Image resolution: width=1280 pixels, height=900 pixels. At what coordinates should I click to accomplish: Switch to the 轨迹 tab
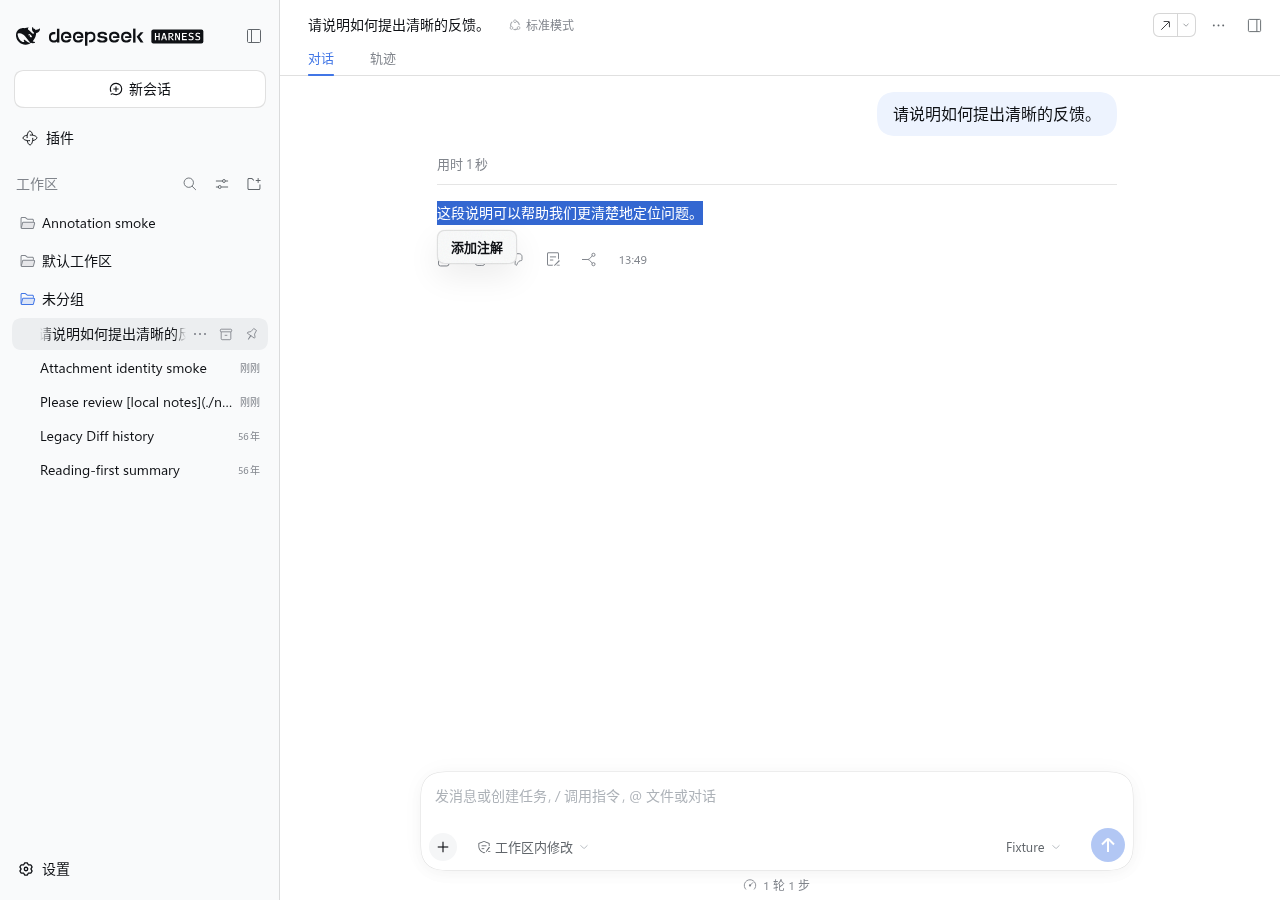tap(383, 59)
